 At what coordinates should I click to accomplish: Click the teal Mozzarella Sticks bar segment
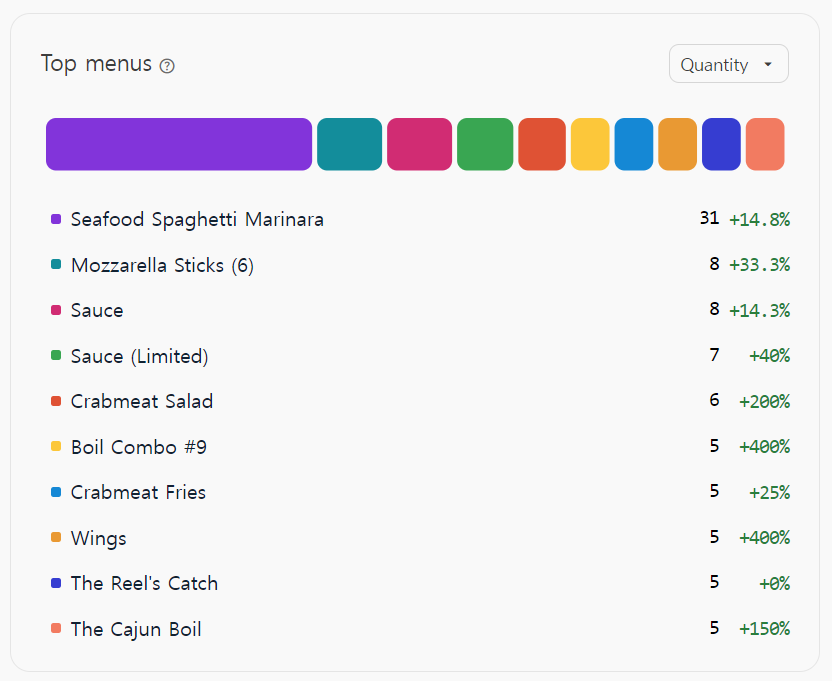coord(349,144)
